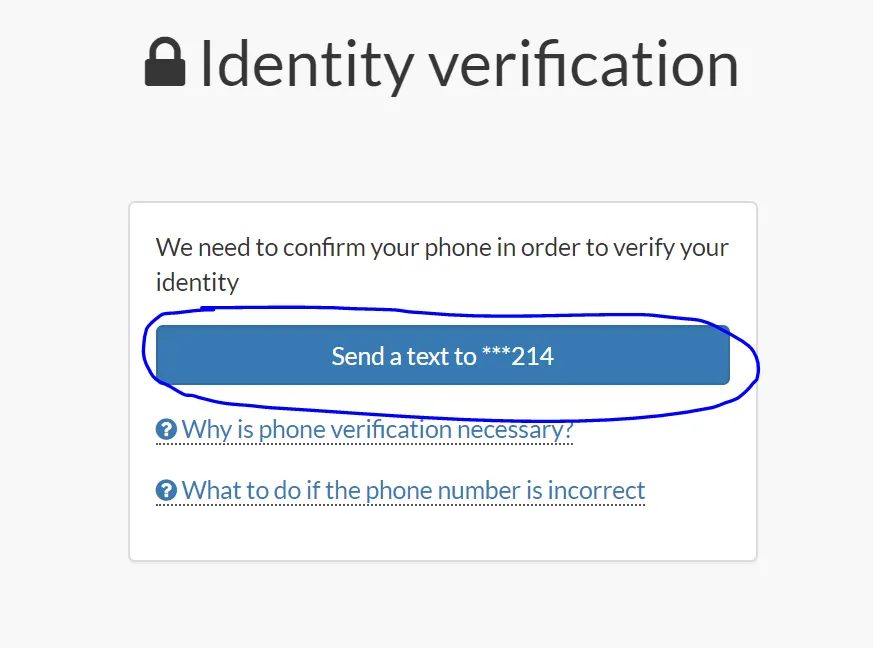Click the question icon before 'Why is phone verification'
Viewport: 873px width, 648px height.
pyautogui.click(x=166, y=431)
